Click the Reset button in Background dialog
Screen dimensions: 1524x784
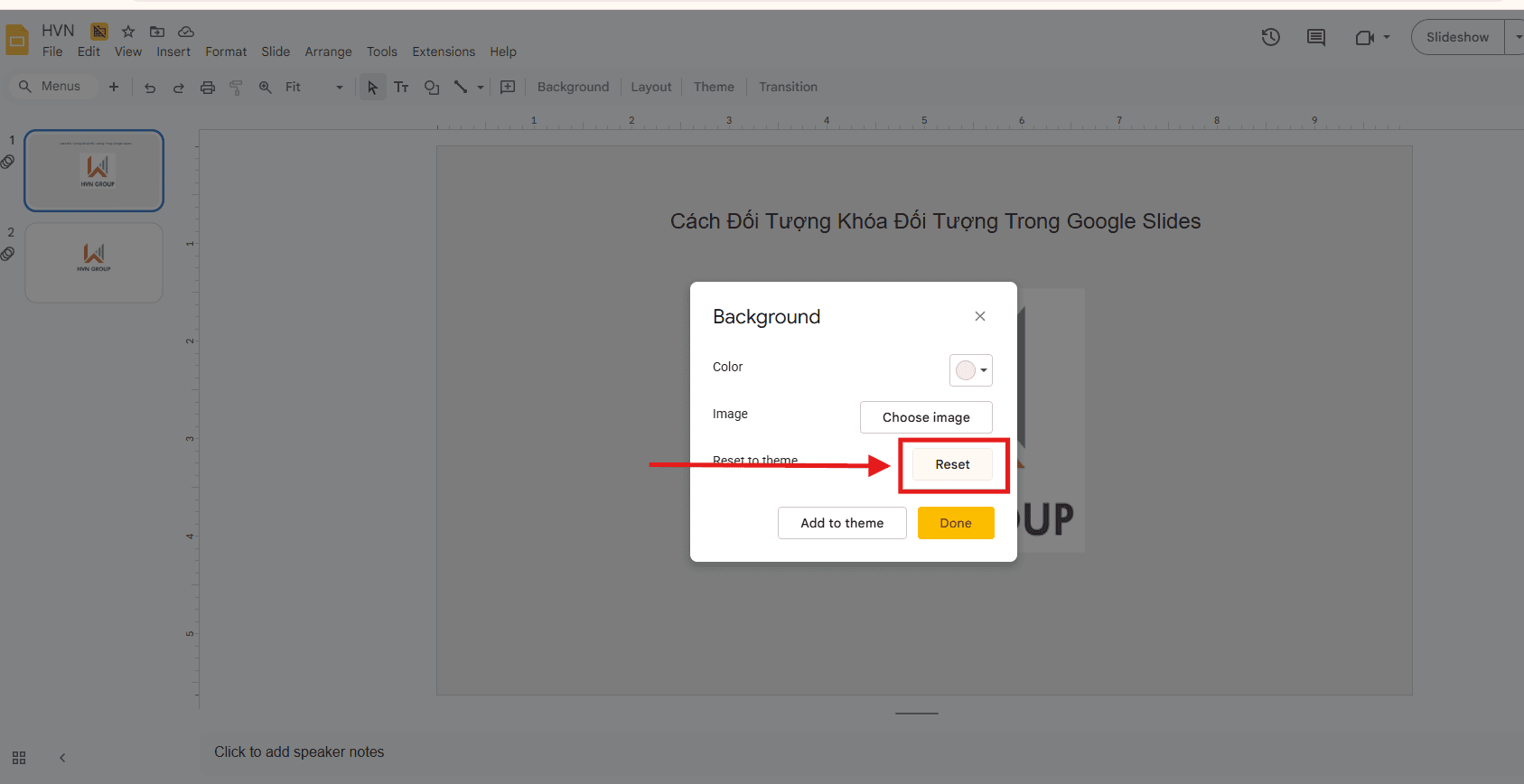pos(952,464)
